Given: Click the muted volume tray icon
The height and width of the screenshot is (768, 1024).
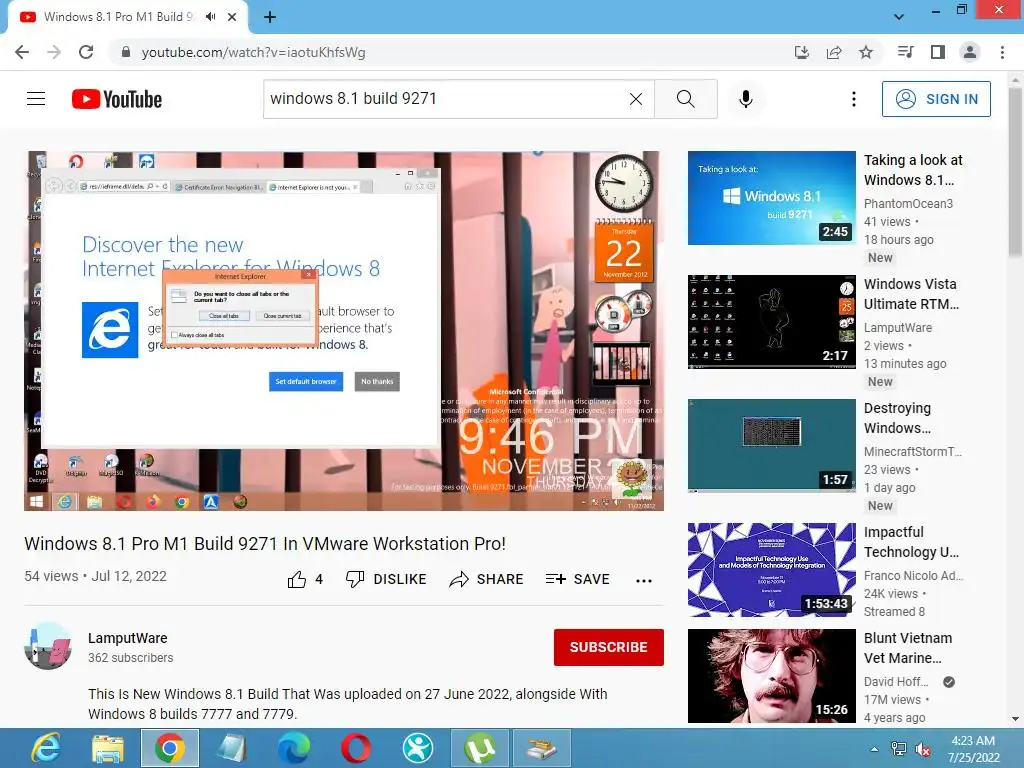Looking at the screenshot, I should pyautogui.click(x=923, y=749).
